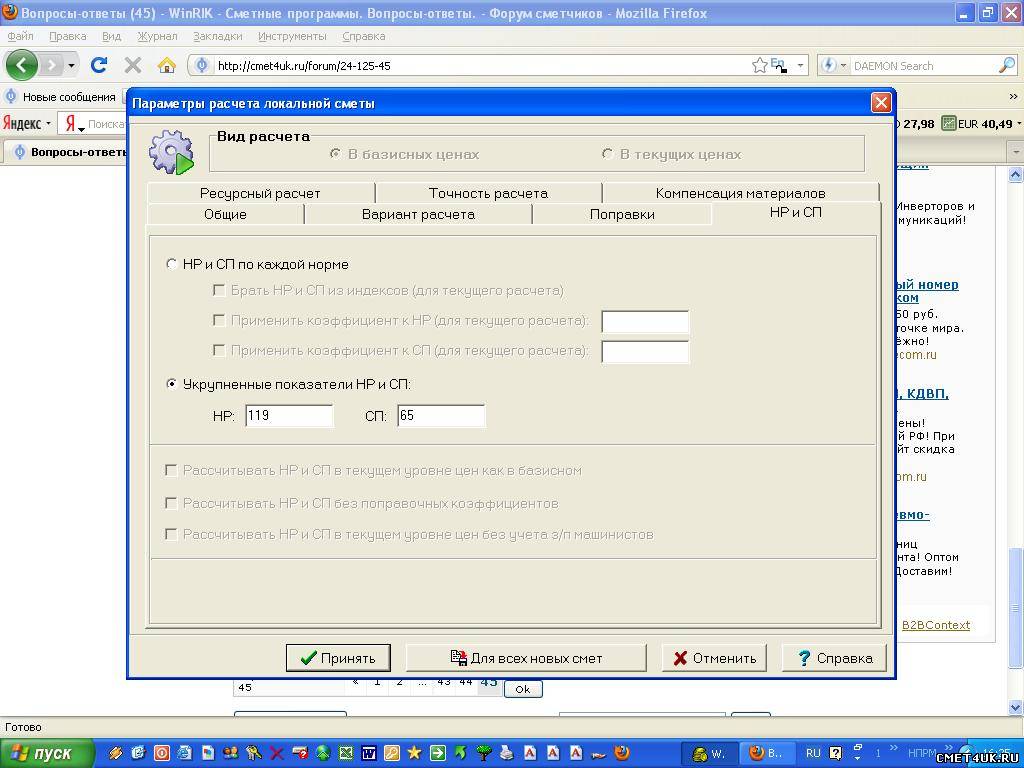This screenshot has width=1024, height=768.
Task: Click the Принять button
Action: 338,658
